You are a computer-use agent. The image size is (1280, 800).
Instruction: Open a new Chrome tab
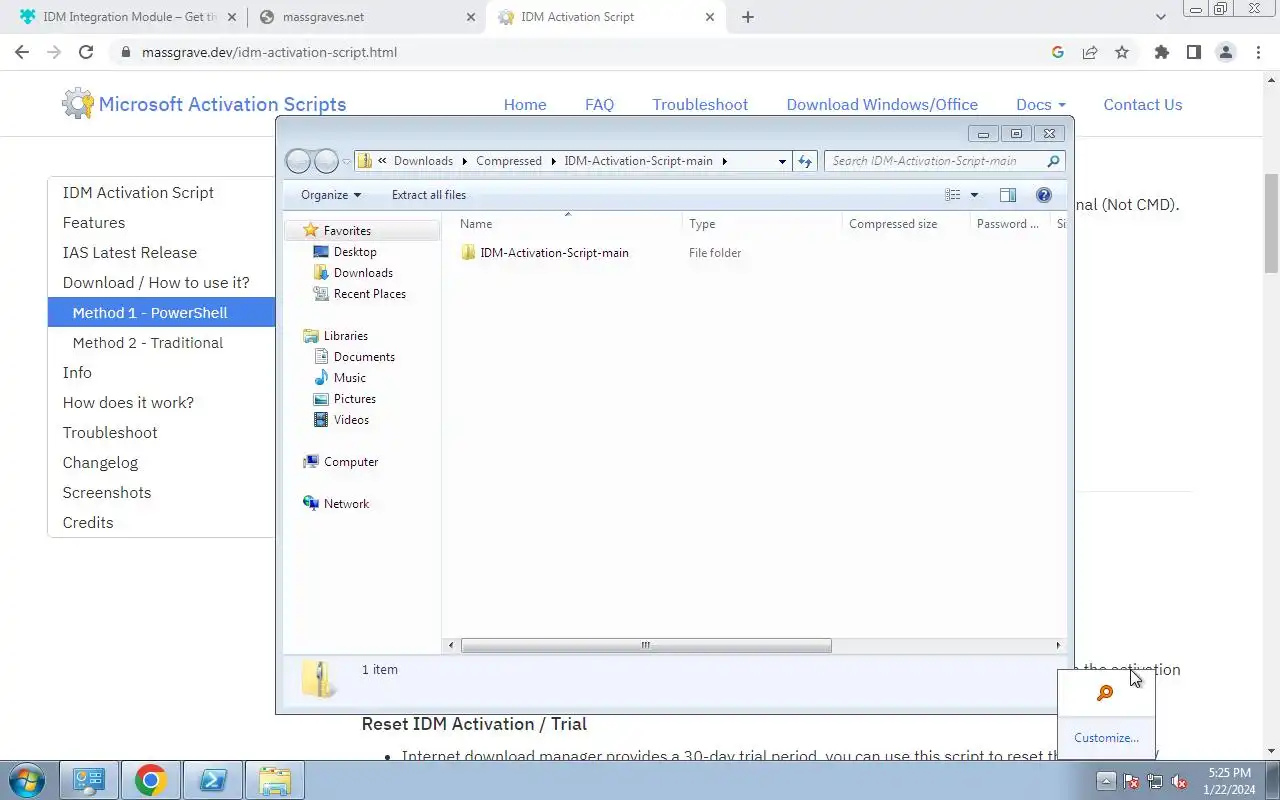(748, 17)
